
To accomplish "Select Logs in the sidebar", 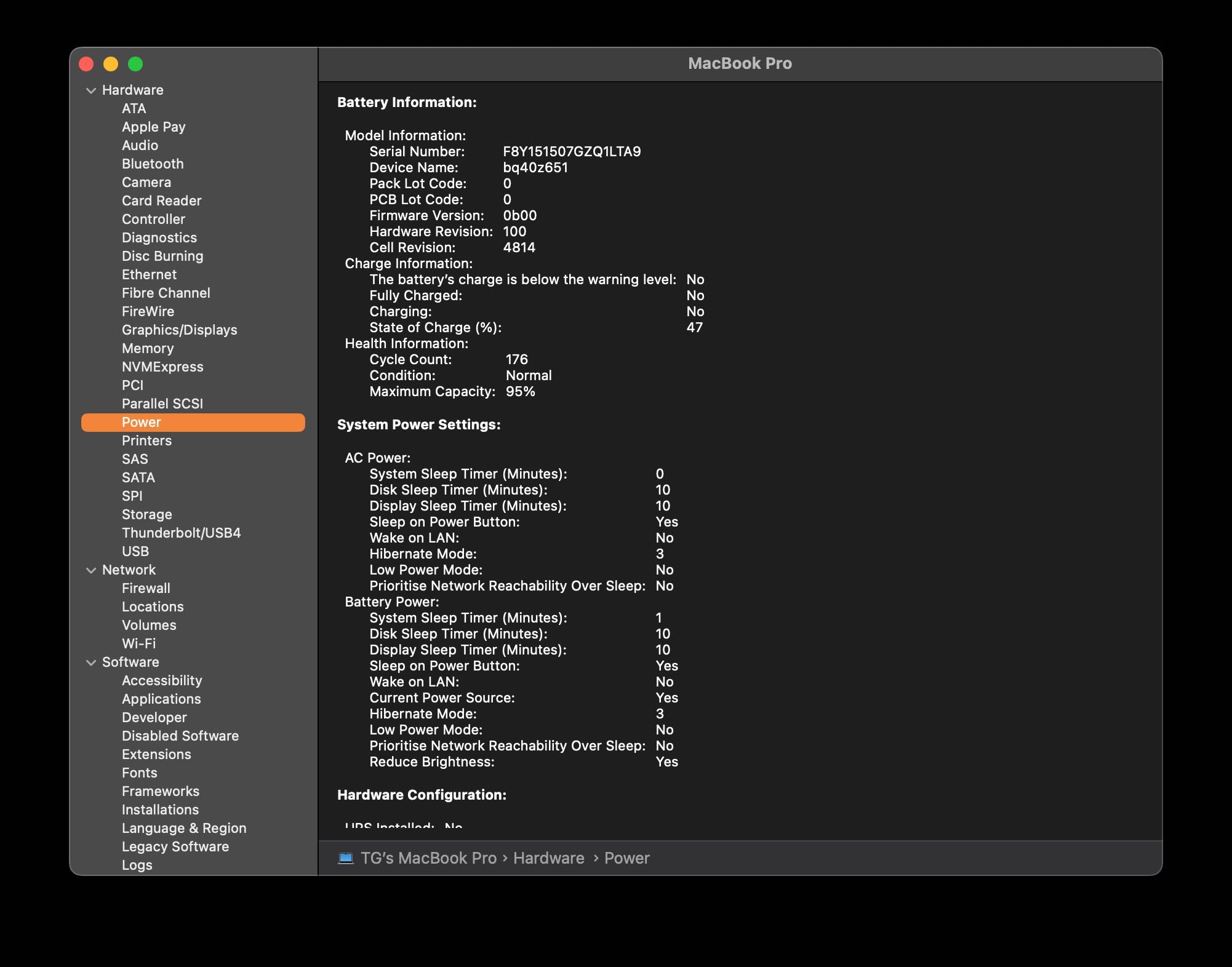I will (137, 865).
